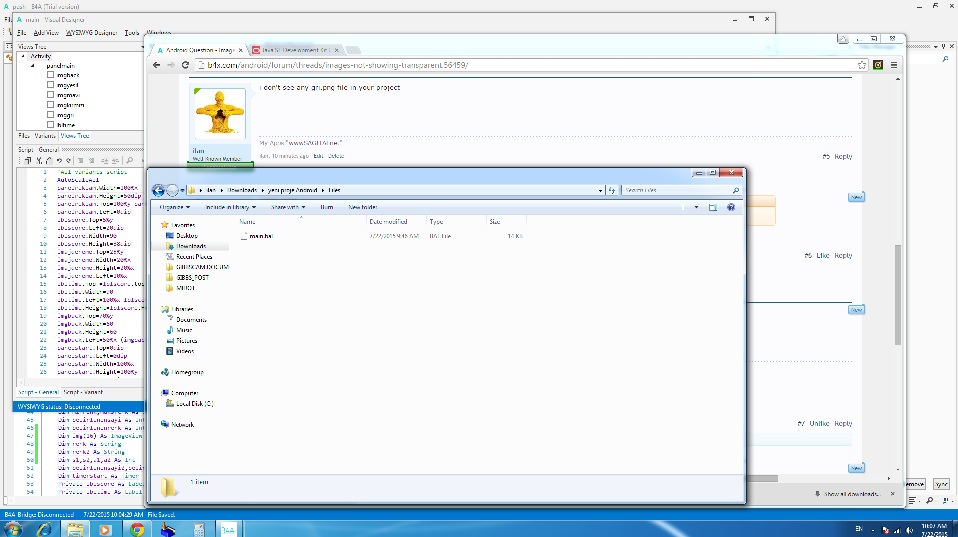Open the Chrome hamburger menu
This screenshot has width=958, height=537.
tap(894, 65)
